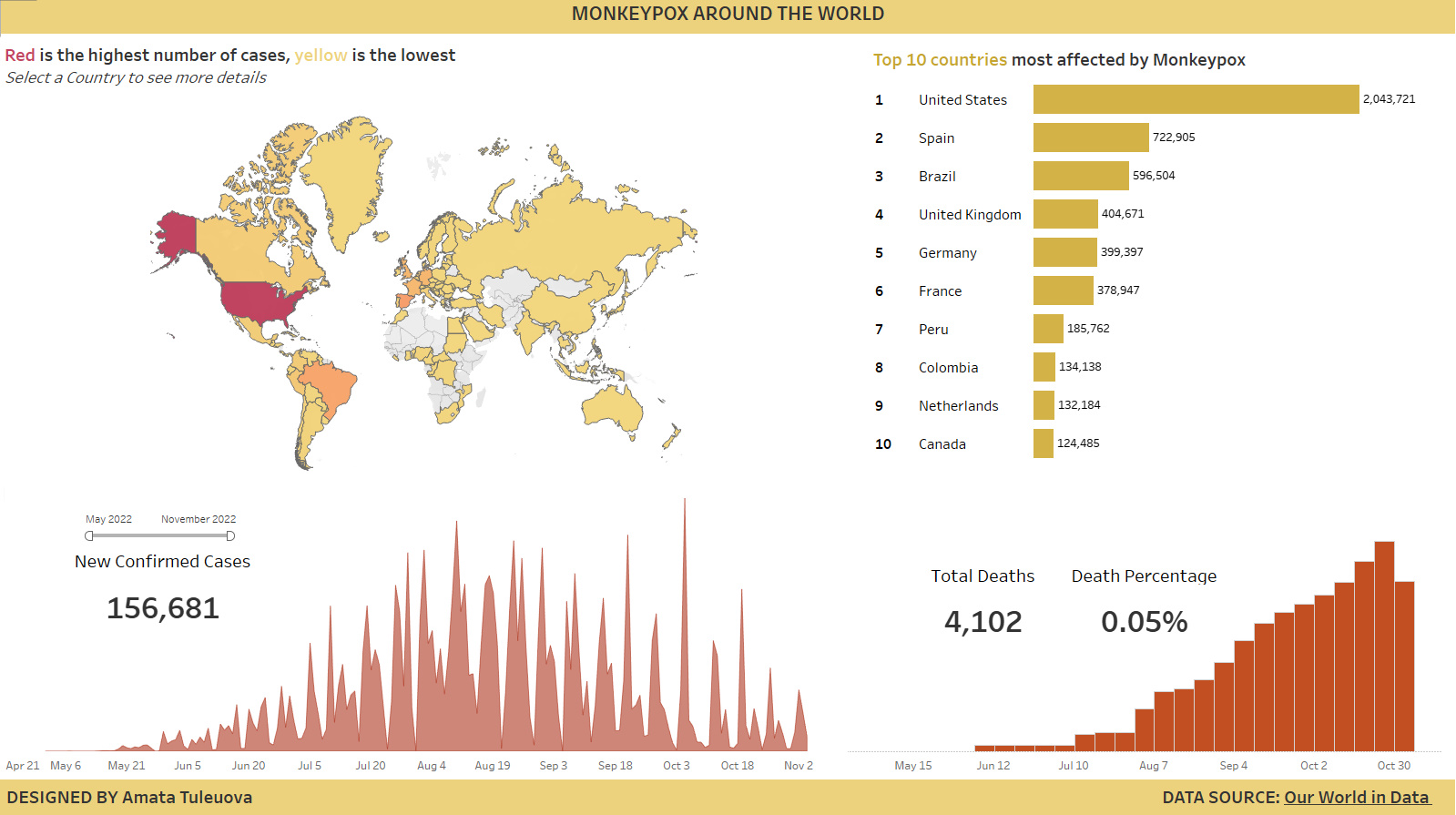The image size is (1456, 815).
Task: Select the Spain bar in the ranking
Action: 1090,138
